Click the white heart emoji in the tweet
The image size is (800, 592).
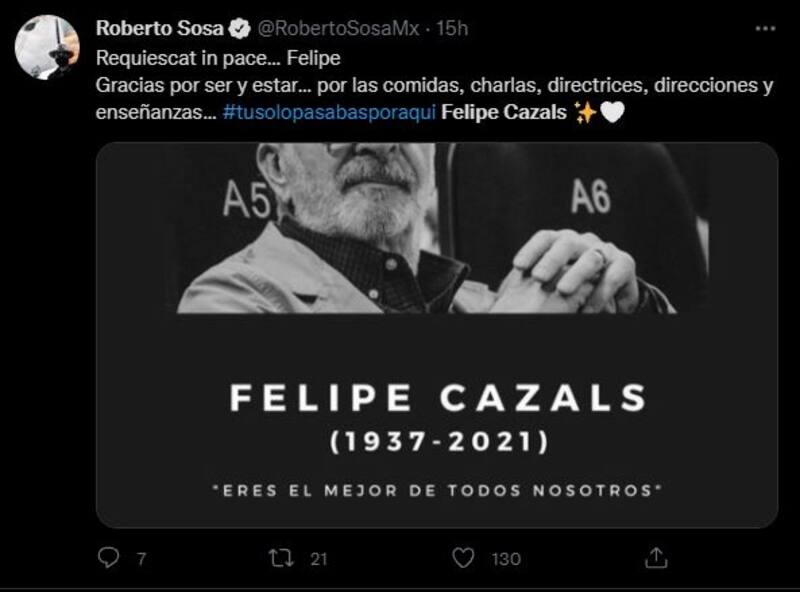(613, 113)
